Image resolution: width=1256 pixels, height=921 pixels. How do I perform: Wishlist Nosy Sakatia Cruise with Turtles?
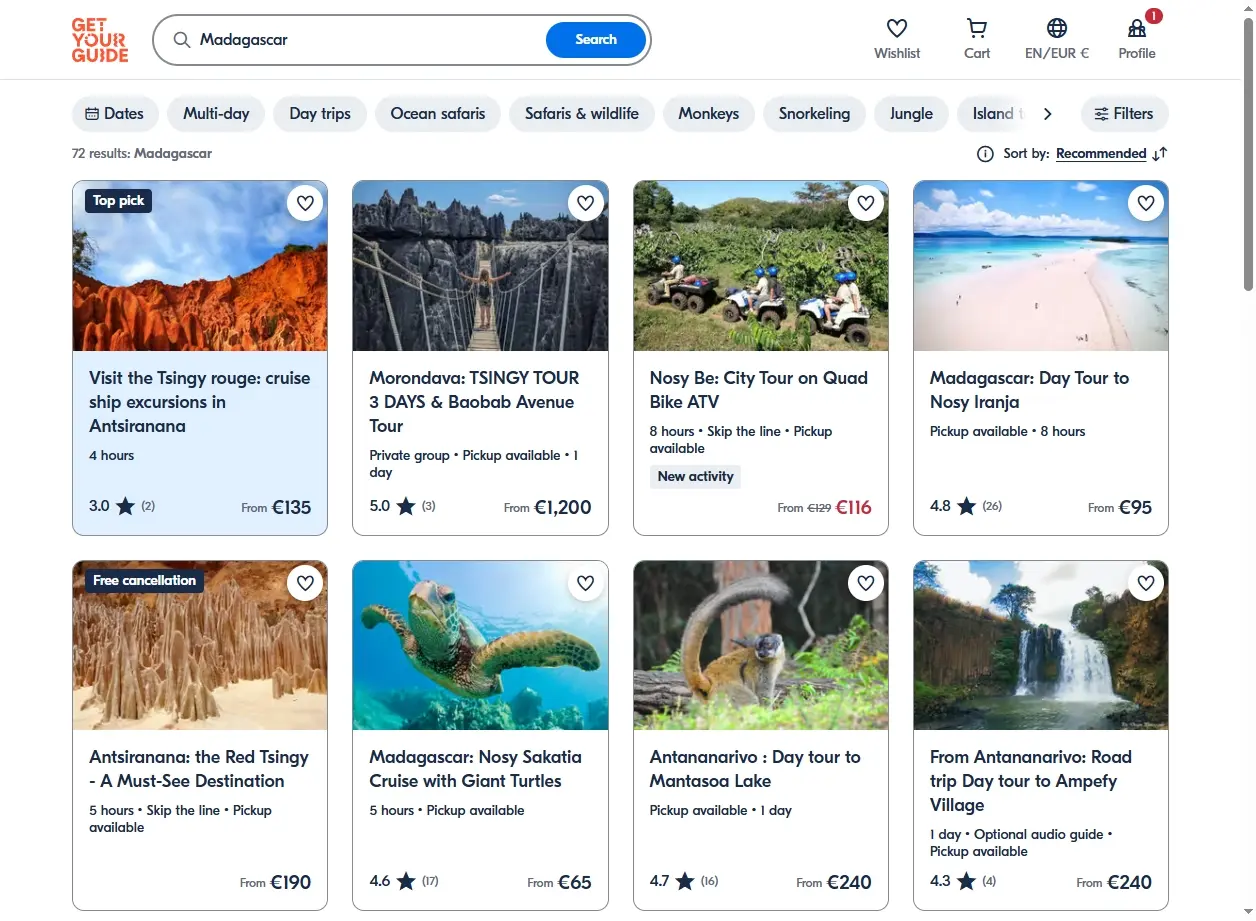point(586,583)
